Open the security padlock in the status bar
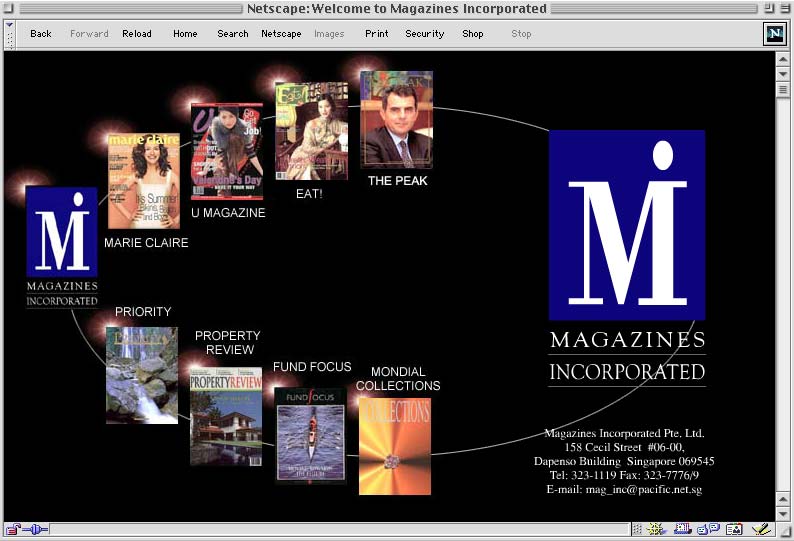 tap(13, 530)
